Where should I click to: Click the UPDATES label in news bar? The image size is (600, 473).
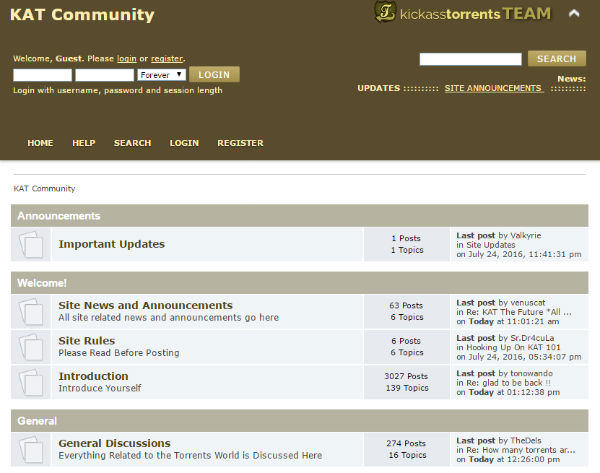click(x=379, y=88)
